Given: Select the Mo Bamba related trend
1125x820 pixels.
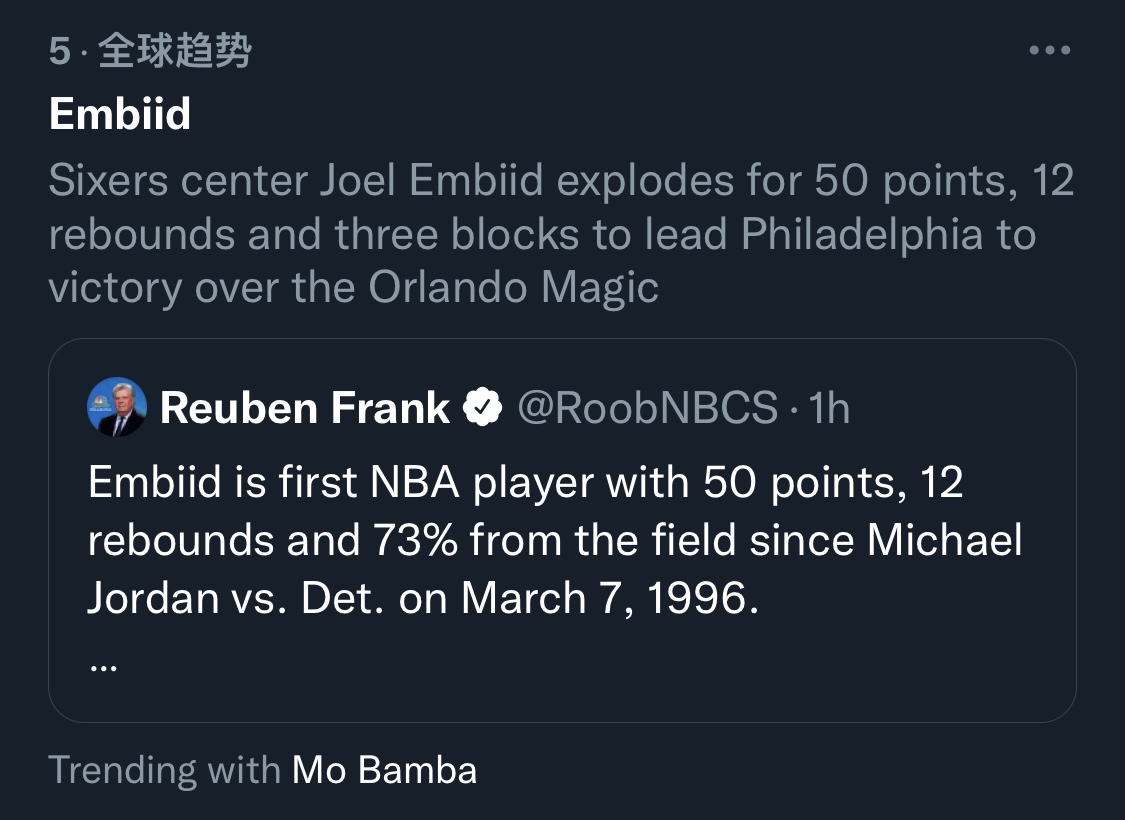Looking at the screenshot, I should pos(384,770).
